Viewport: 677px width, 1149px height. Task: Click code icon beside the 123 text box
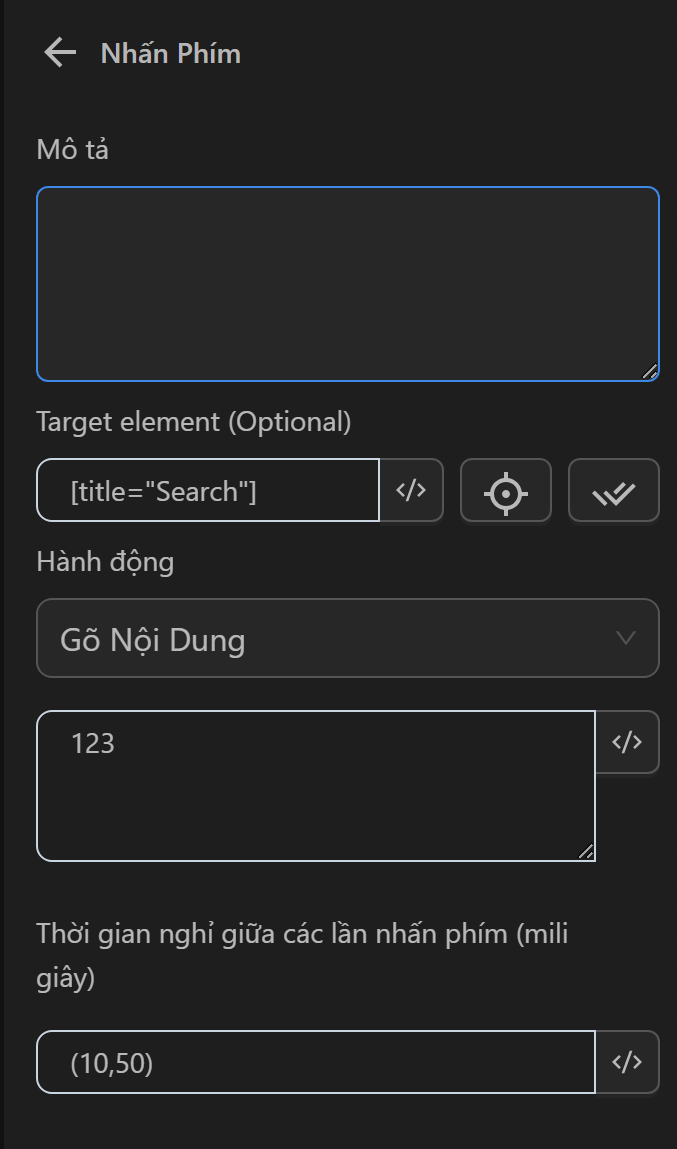(x=627, y=742)
